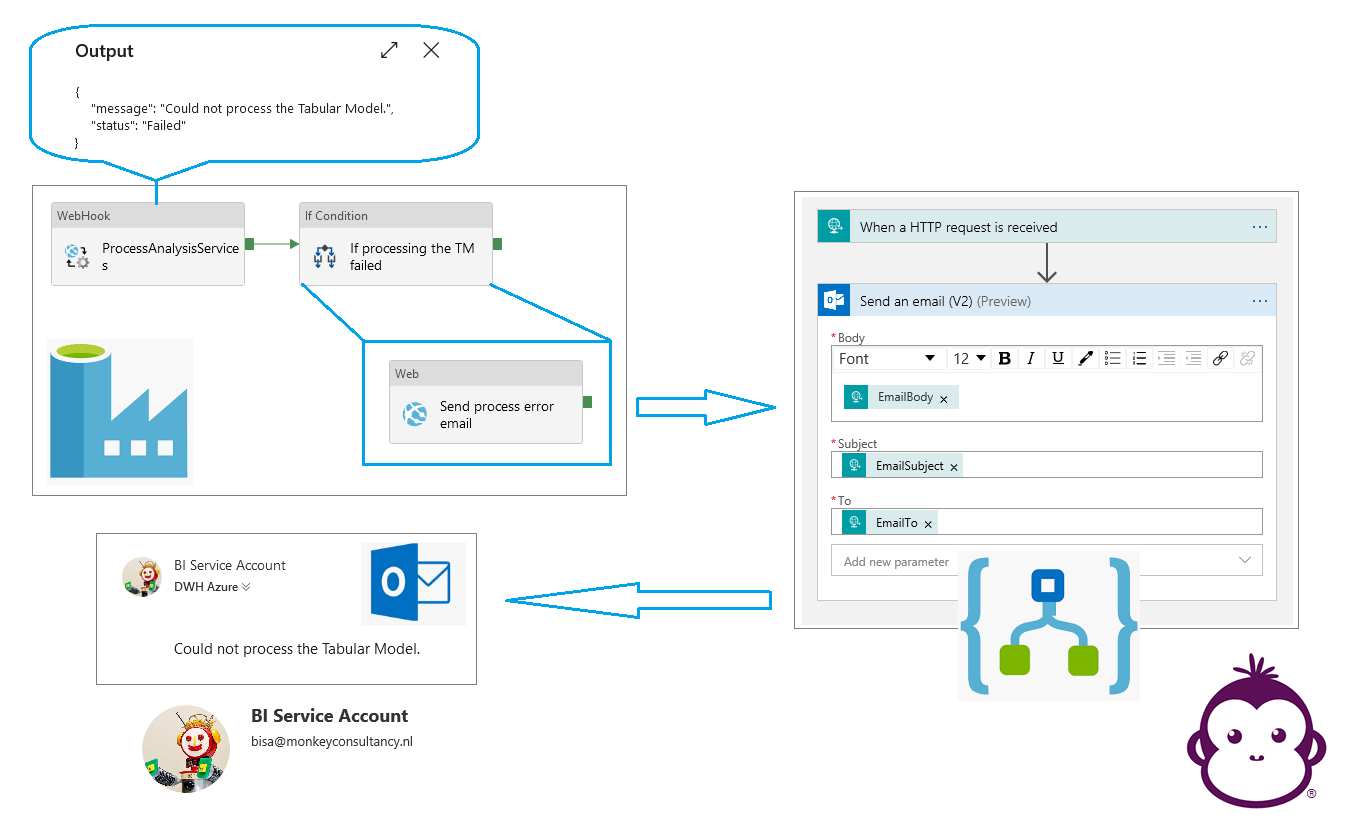This screenshot has height=837, width=1352.
Task: Remove the EmailBody token with its x
Action: [944, 399]
